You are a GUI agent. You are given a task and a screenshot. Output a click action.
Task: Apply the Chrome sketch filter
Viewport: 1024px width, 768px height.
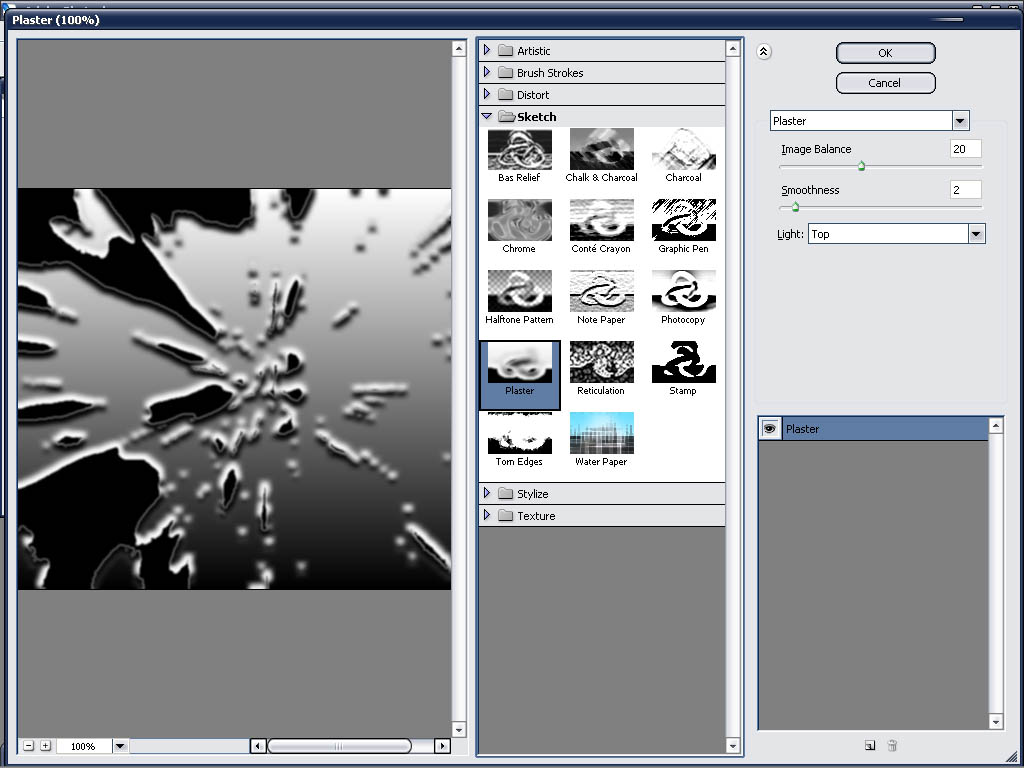pyautogui.click(x=519, y=221)
